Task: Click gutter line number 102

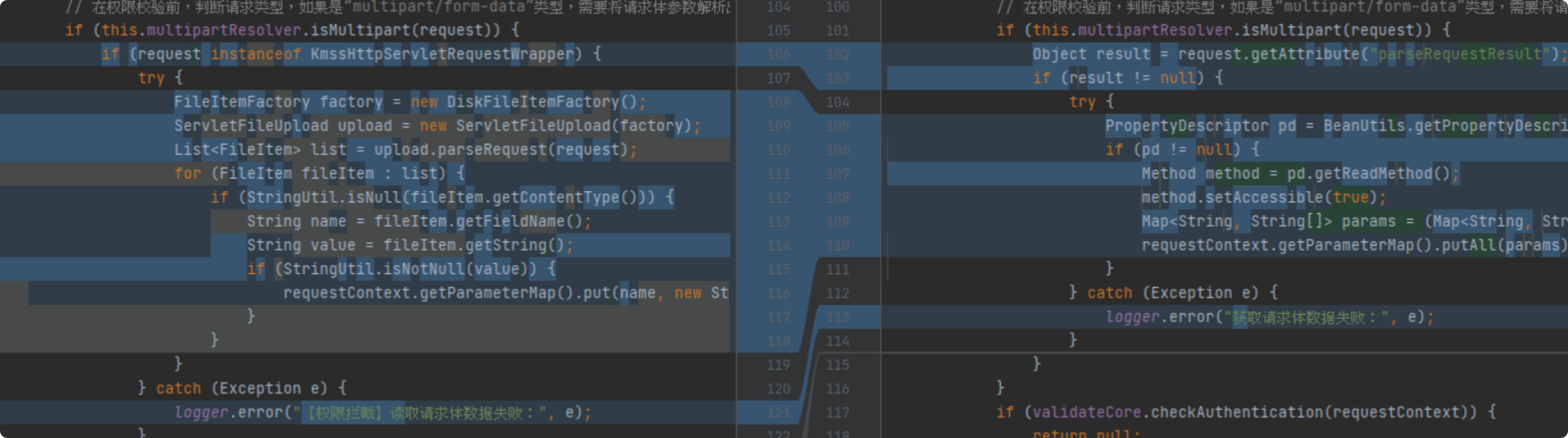Action: [838, 55]
